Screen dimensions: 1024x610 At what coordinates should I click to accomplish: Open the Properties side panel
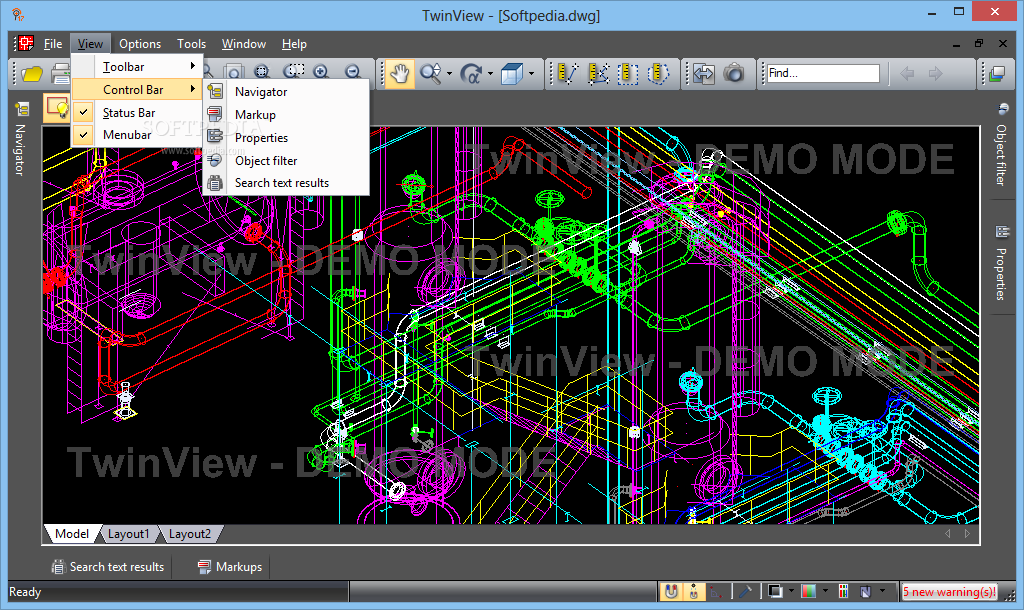(x=1000, y=263)
